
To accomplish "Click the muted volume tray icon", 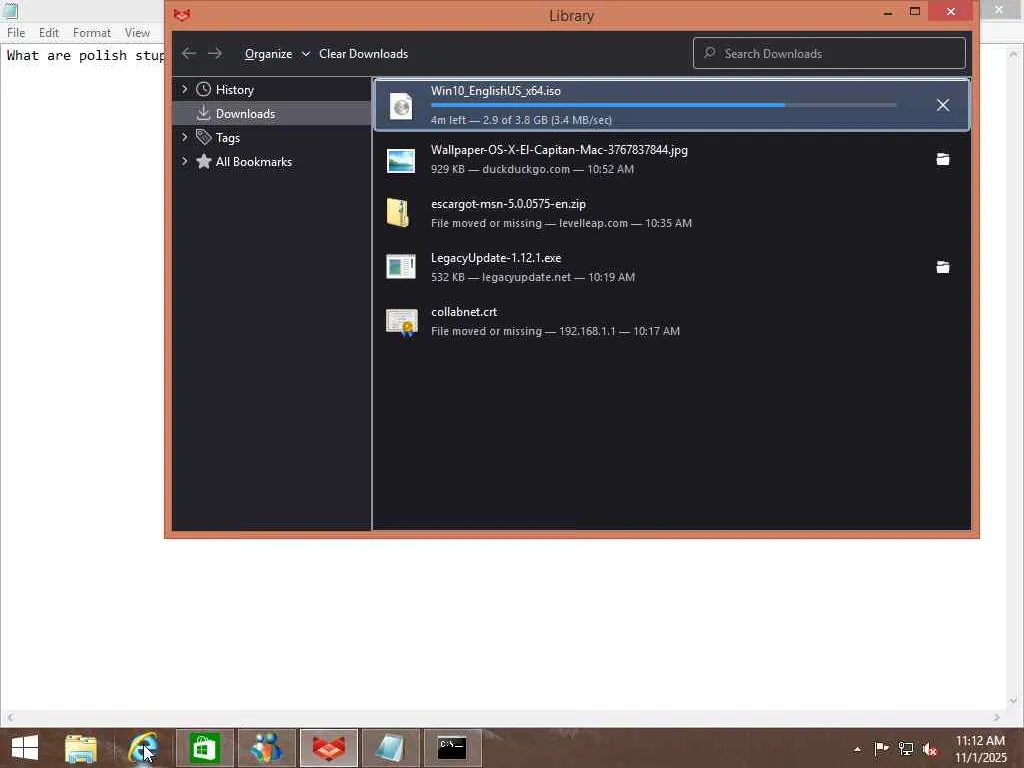I will [930, 749].
